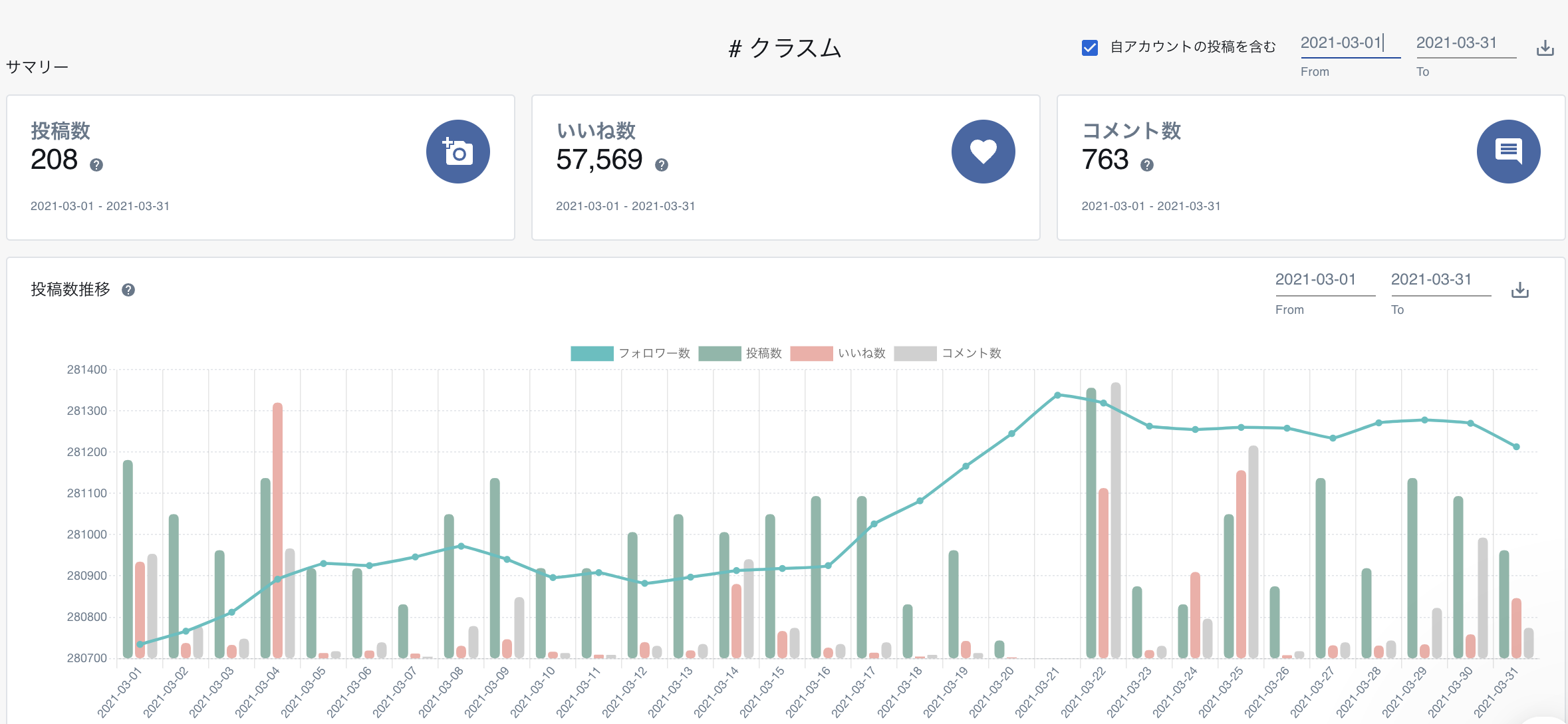Open summary From date field 2021-03-01
The width and height of the screenshot is (1568, 724).
coord(1341,43)
